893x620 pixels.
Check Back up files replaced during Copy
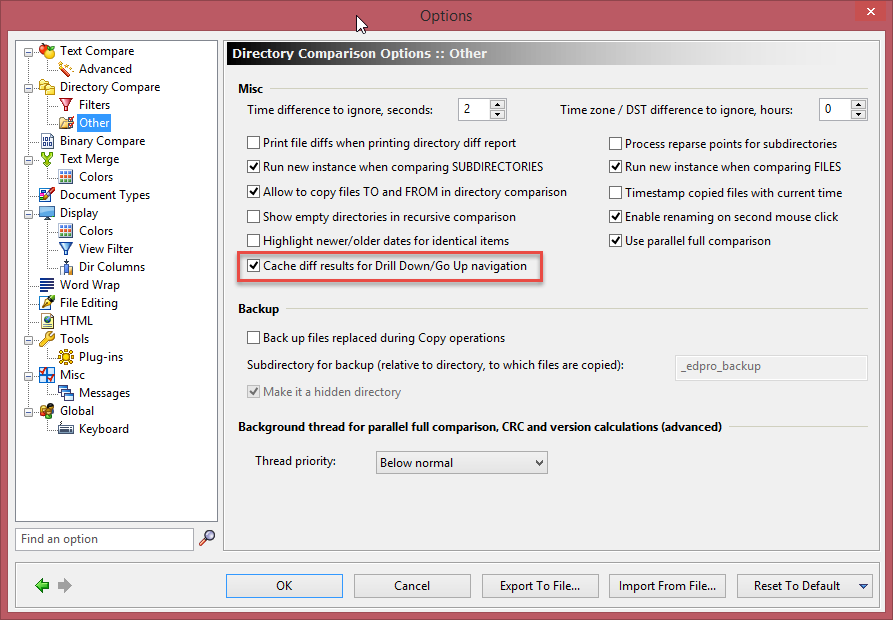click(x=253, y=338)
